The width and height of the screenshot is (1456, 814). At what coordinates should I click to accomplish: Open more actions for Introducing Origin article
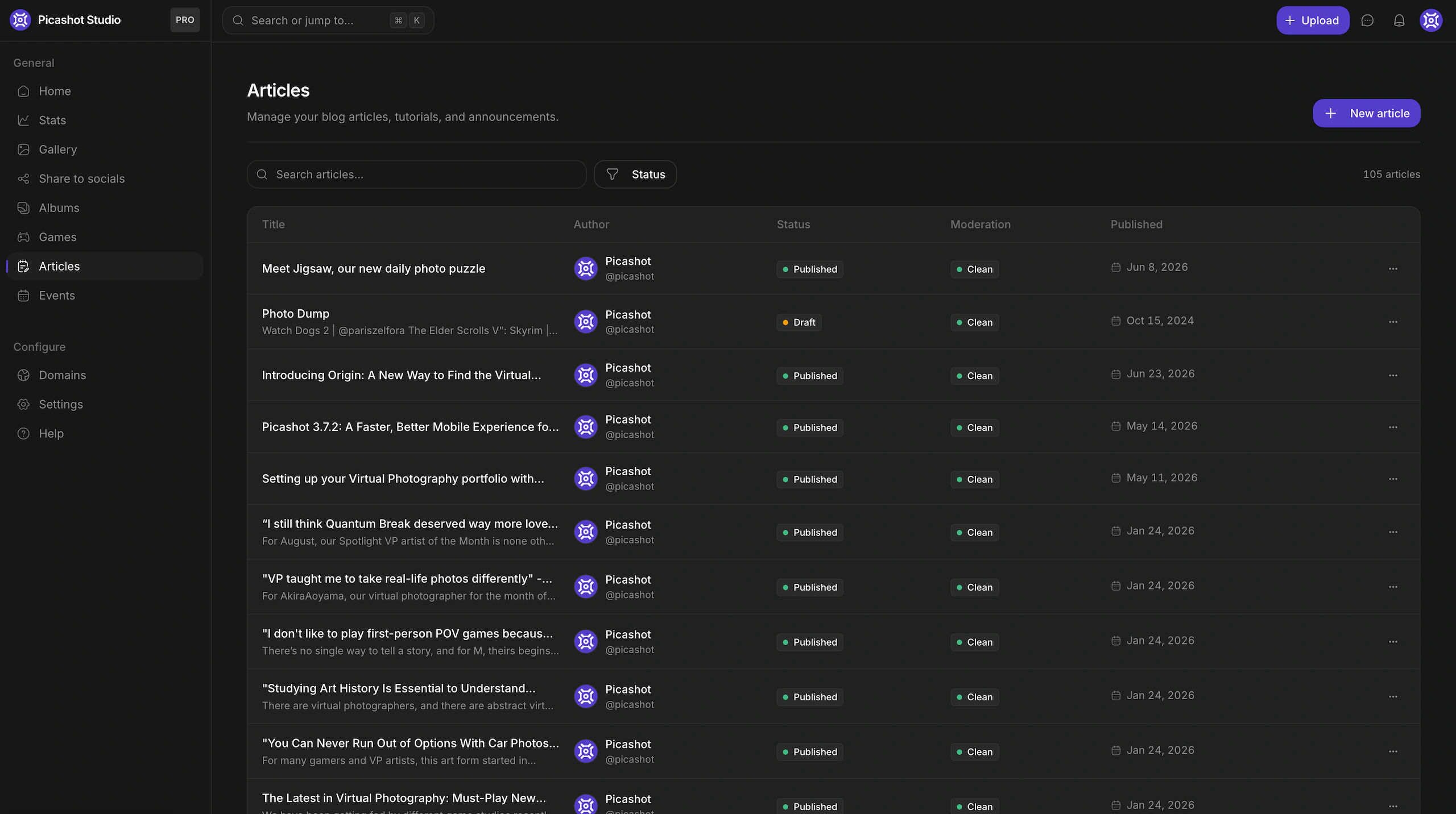[1393, 375]
